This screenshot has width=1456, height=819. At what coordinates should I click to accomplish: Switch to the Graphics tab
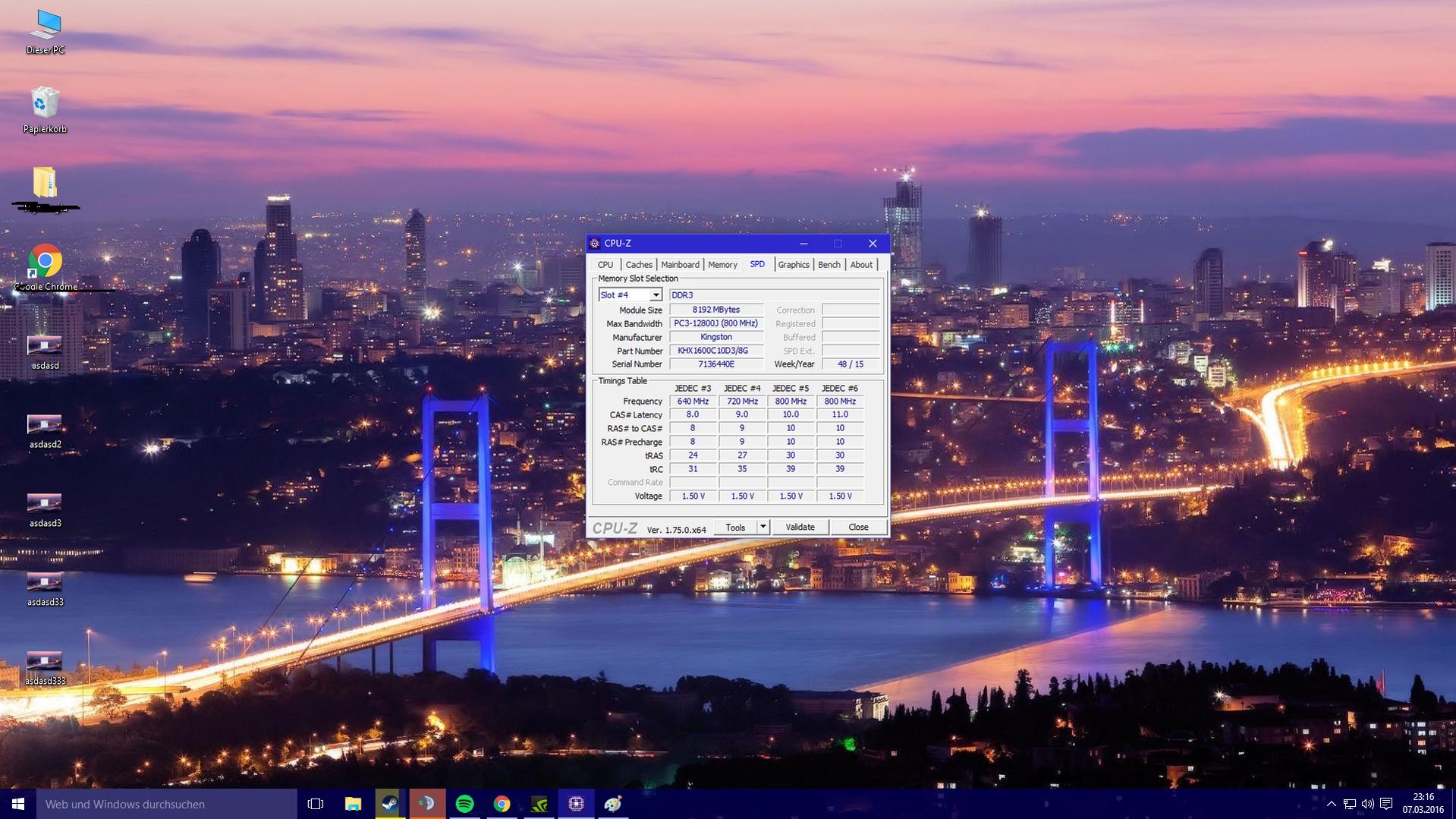(x=794, y=265)
